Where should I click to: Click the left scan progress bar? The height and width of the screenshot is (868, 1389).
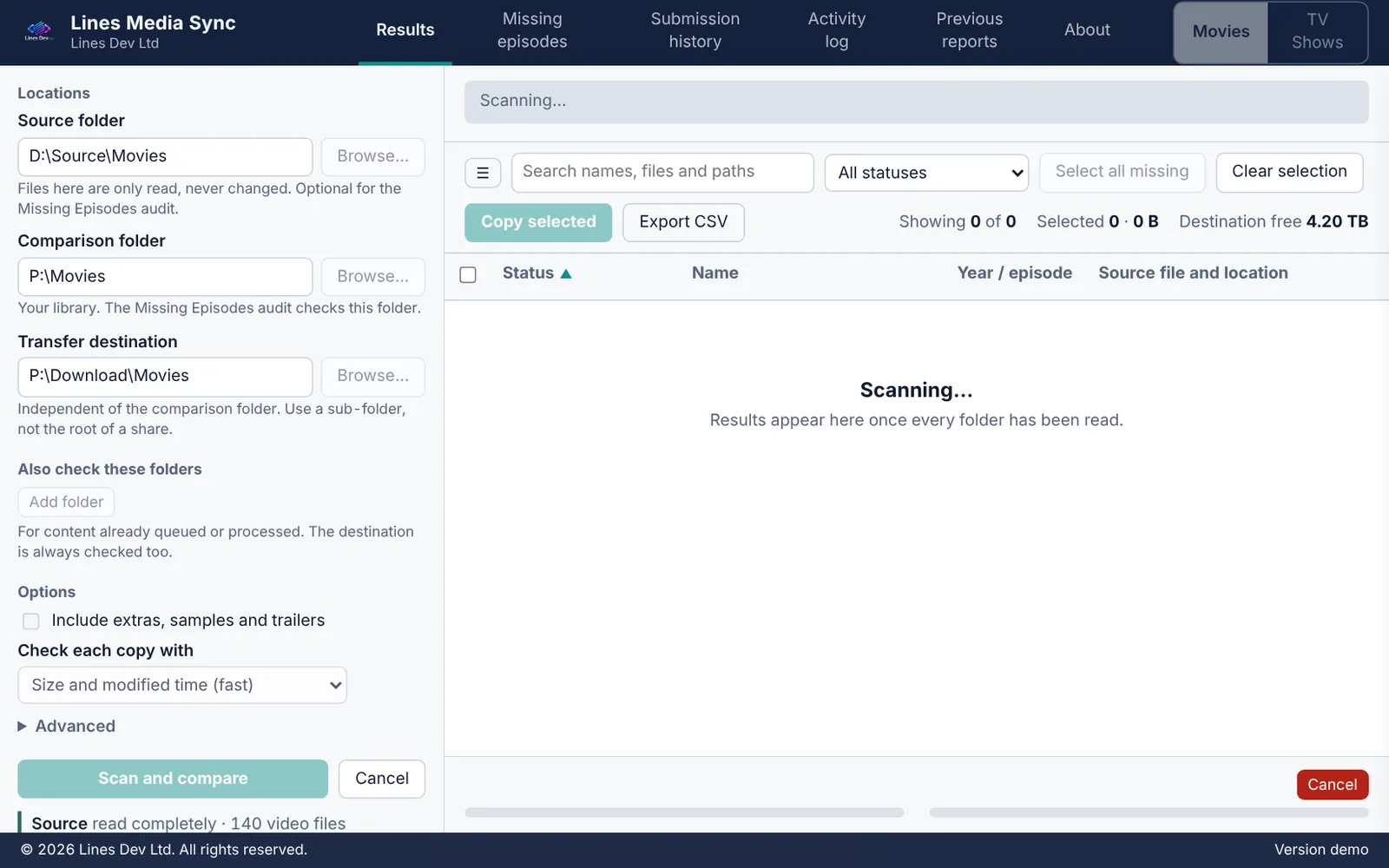684,812
